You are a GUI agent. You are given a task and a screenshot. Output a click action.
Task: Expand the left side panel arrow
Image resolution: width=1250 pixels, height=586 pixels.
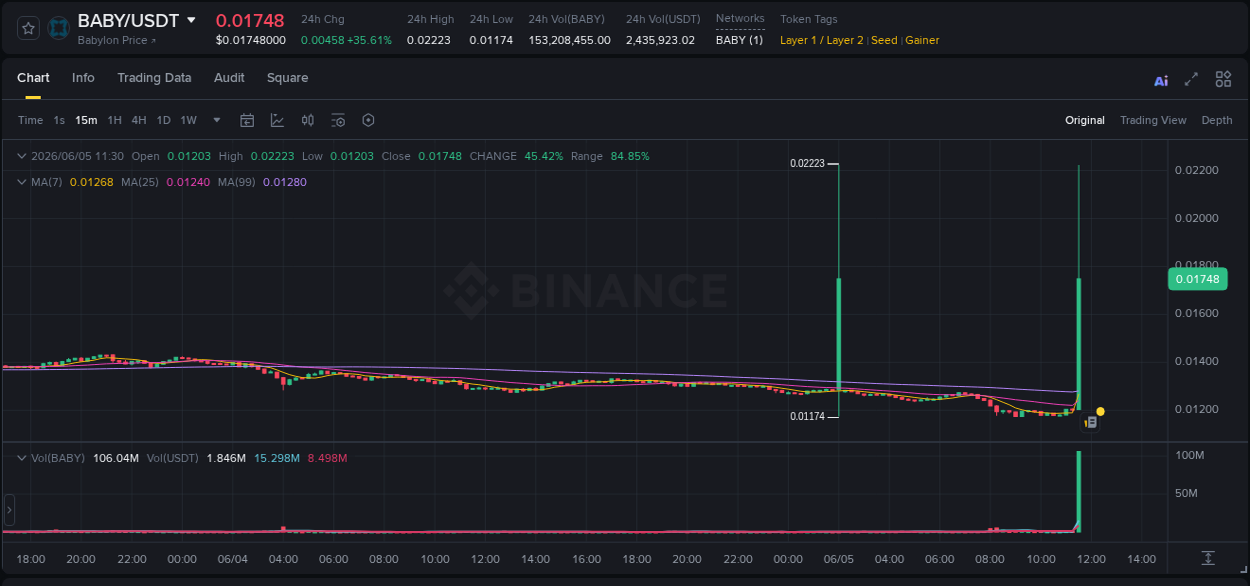click(x=9, y=510)
